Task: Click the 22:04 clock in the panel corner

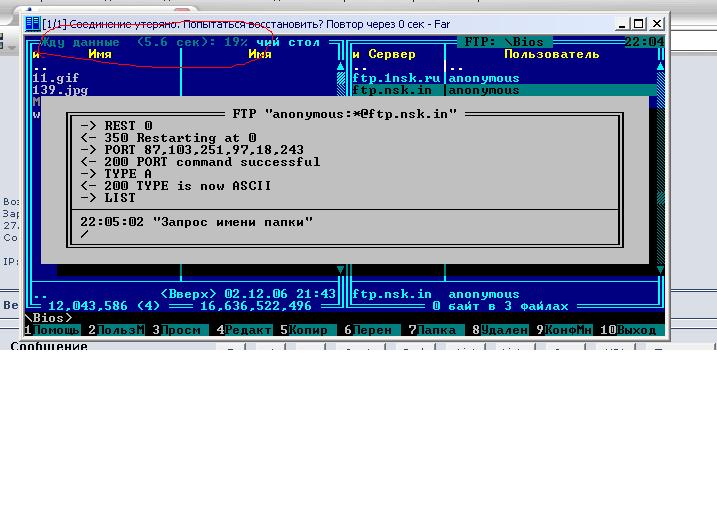Action: (x=643, y=42)
